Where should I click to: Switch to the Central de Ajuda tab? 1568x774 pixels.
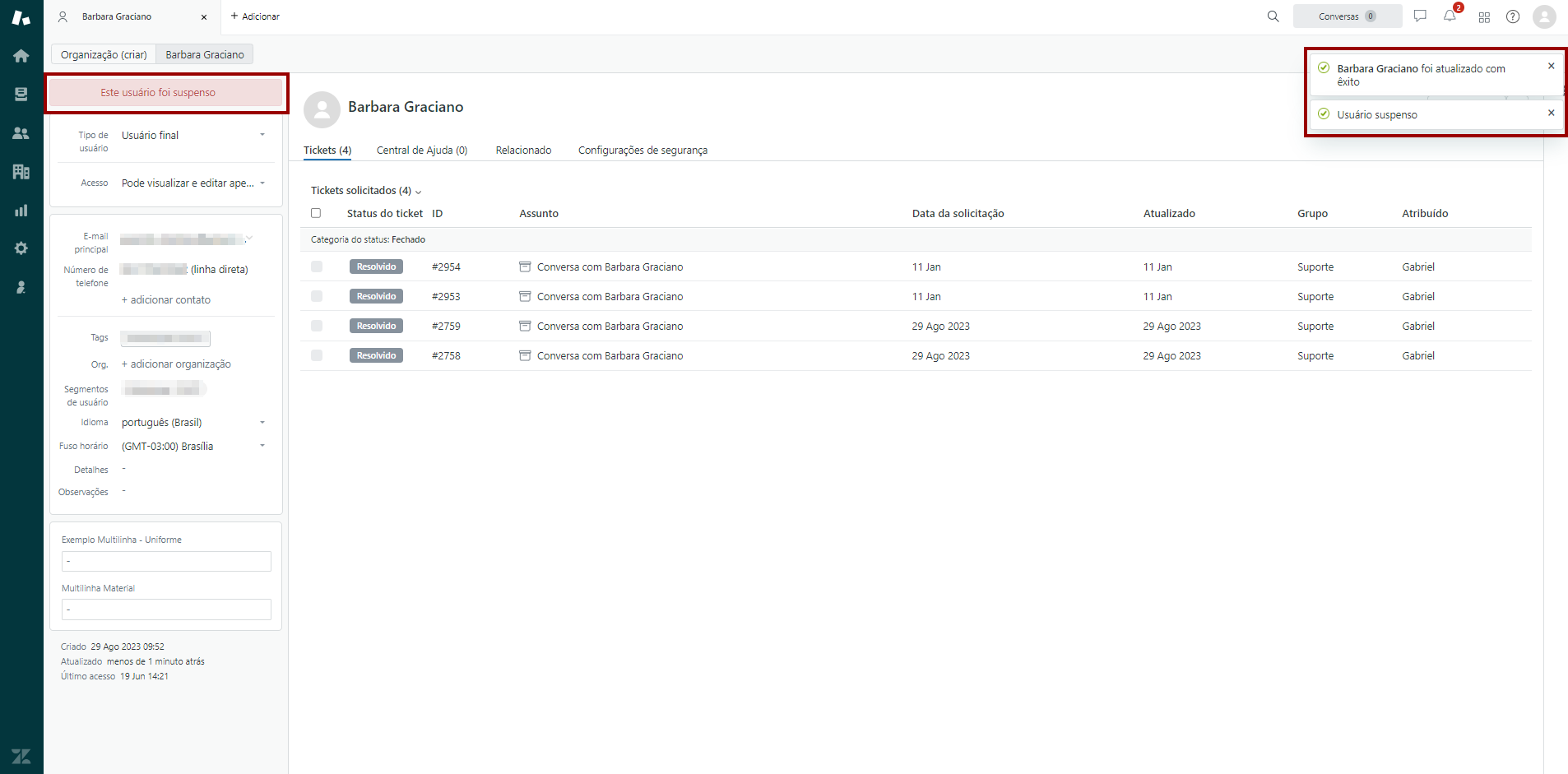421,151
